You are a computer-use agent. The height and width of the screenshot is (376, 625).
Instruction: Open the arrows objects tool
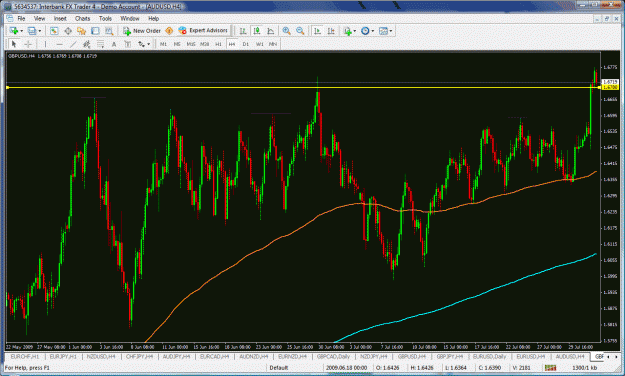[142, 44]
